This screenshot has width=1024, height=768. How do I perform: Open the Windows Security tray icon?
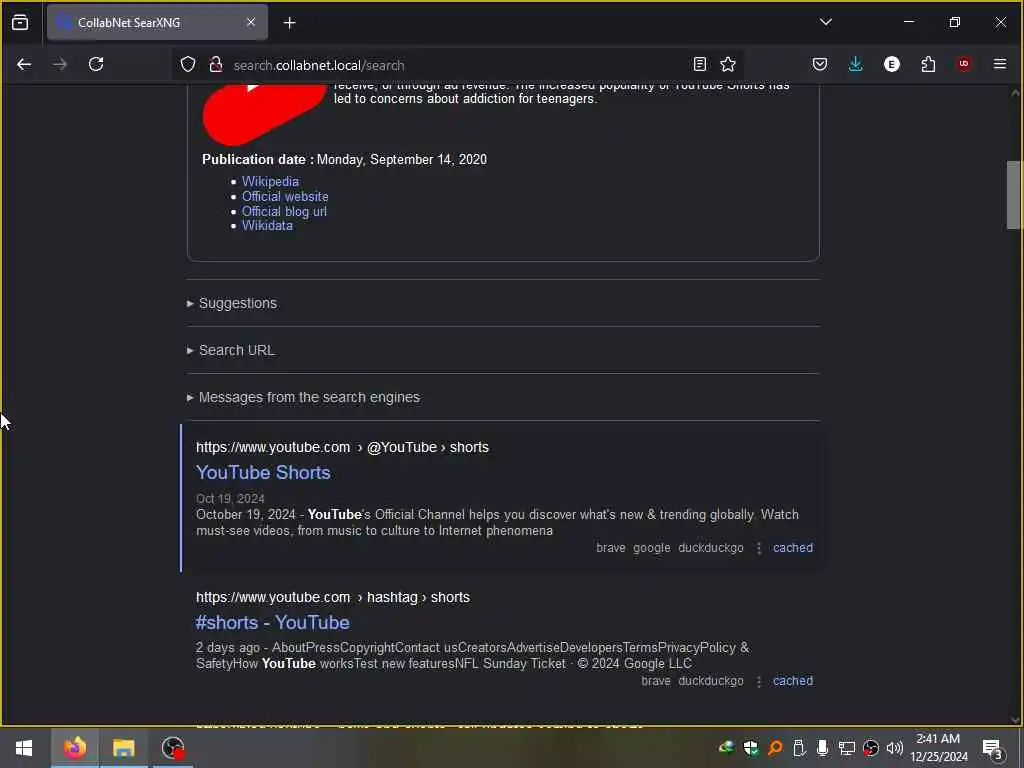click(751, 748)
